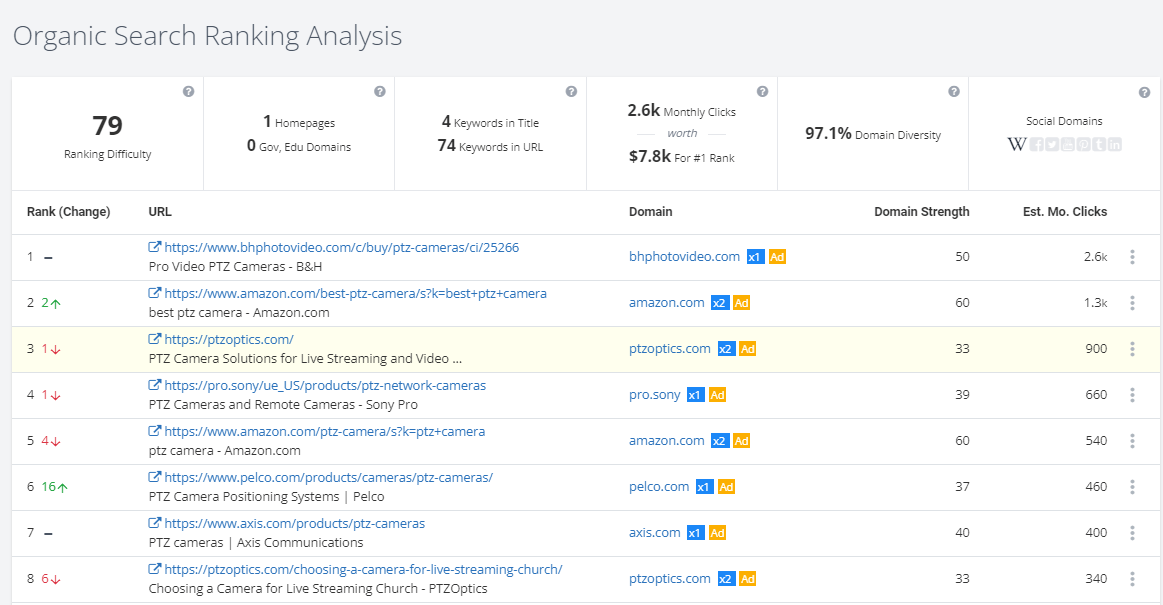Click the axis.com domain link
Image resolution: width=1163 pixels, height=605 pixels.
[x=654, y=532]
